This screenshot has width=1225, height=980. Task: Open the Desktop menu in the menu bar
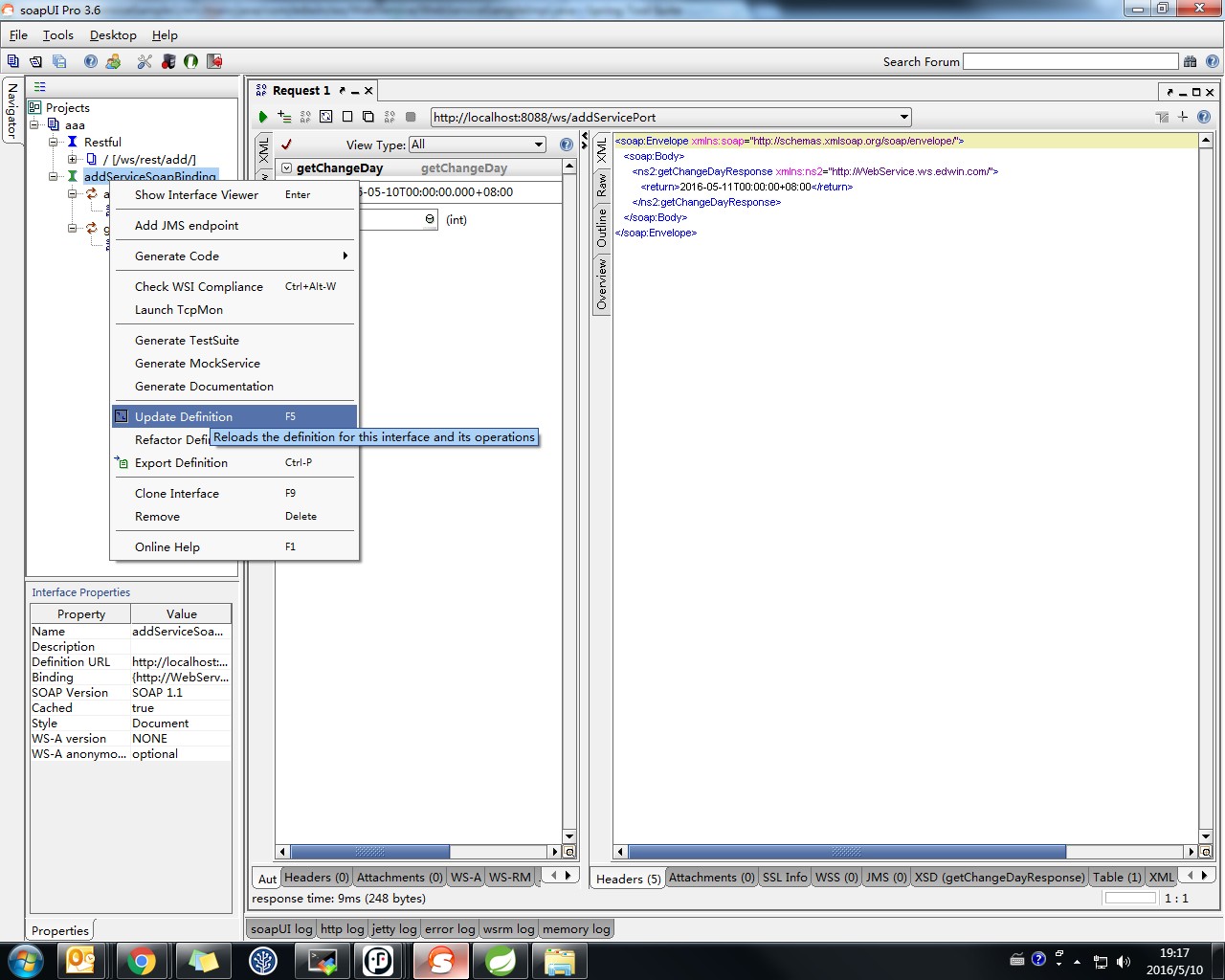click(x=113, y=34)
